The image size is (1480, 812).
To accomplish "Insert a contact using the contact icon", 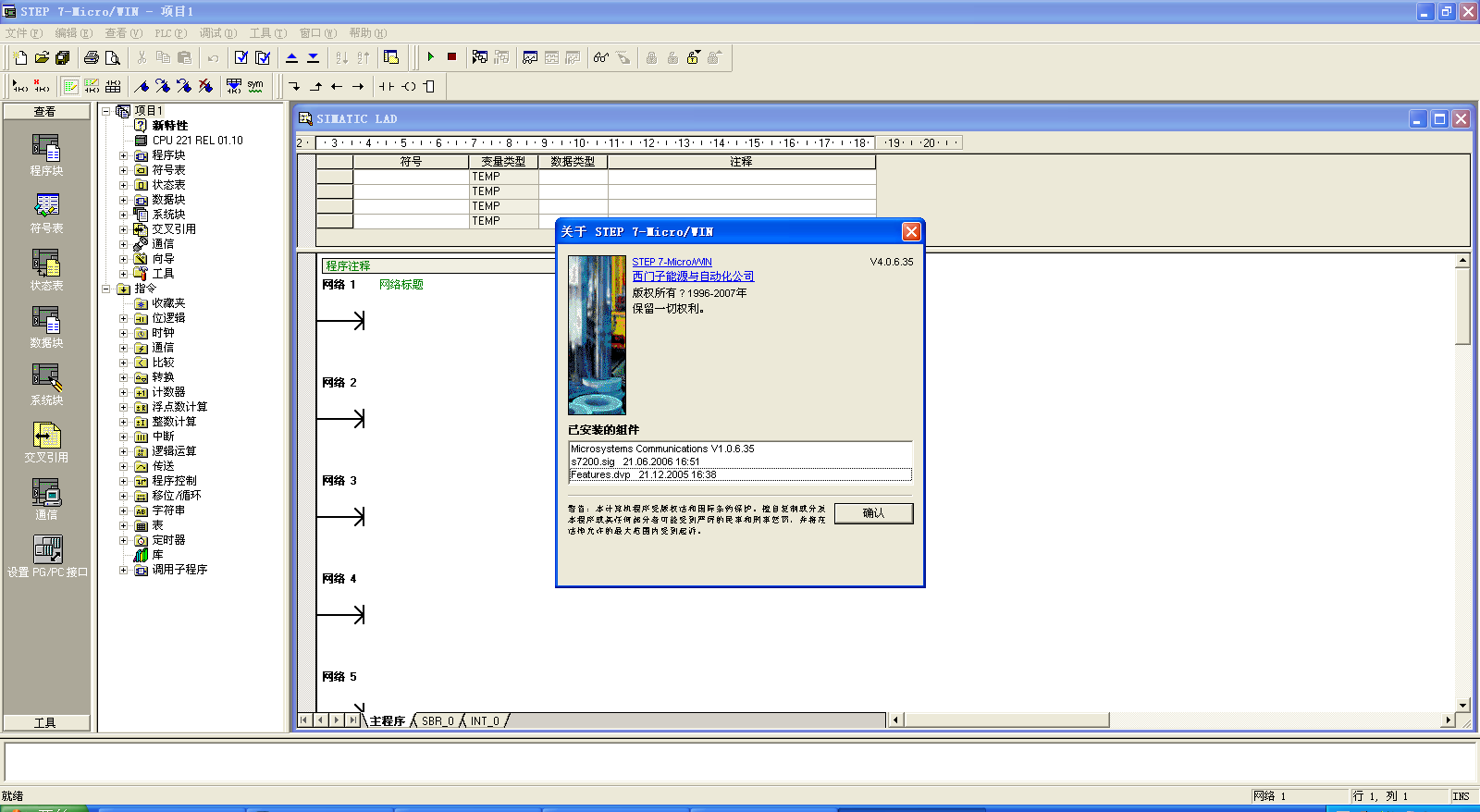I will [386, 86].
